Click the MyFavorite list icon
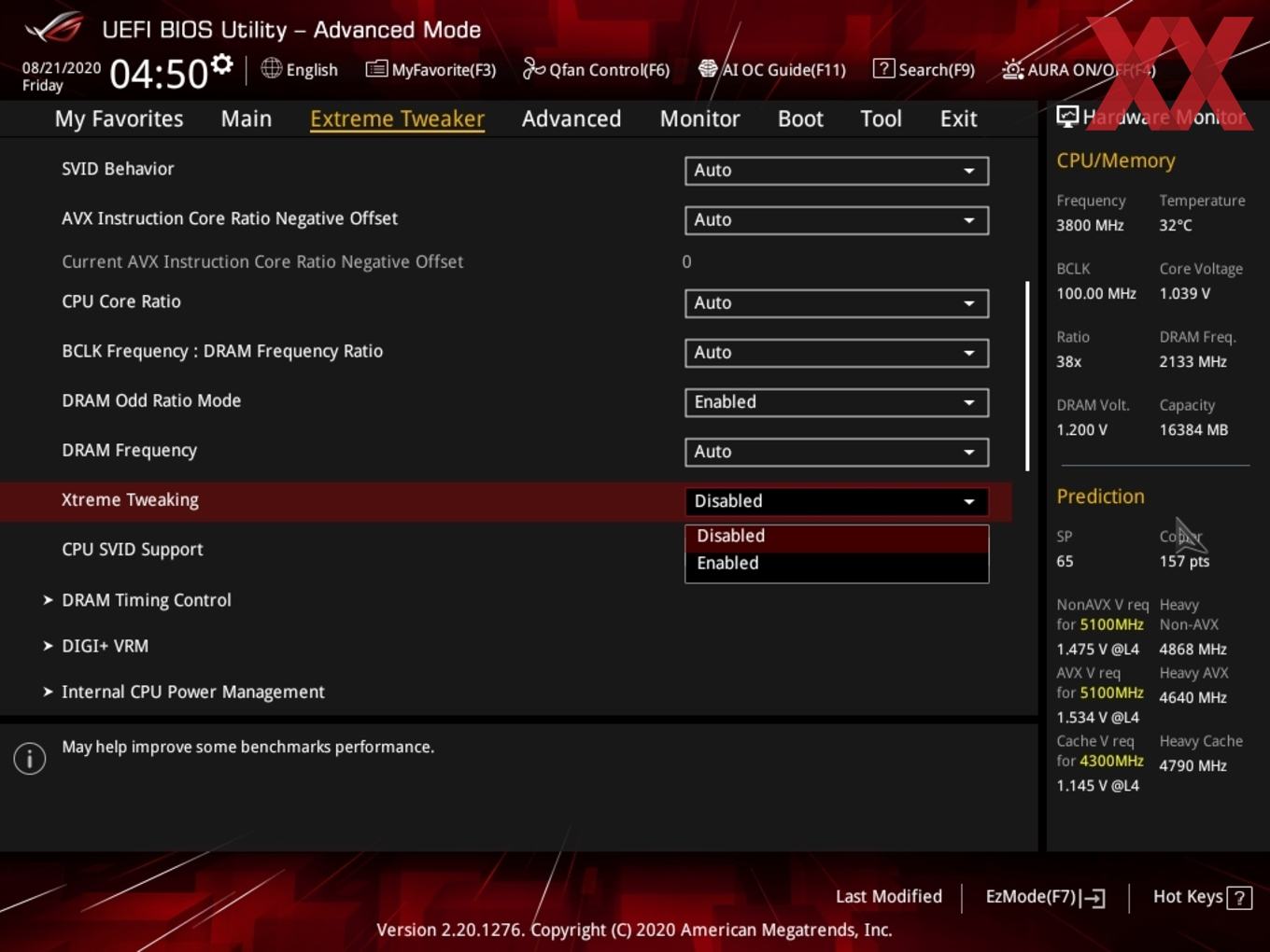 (x=376, y=69)
